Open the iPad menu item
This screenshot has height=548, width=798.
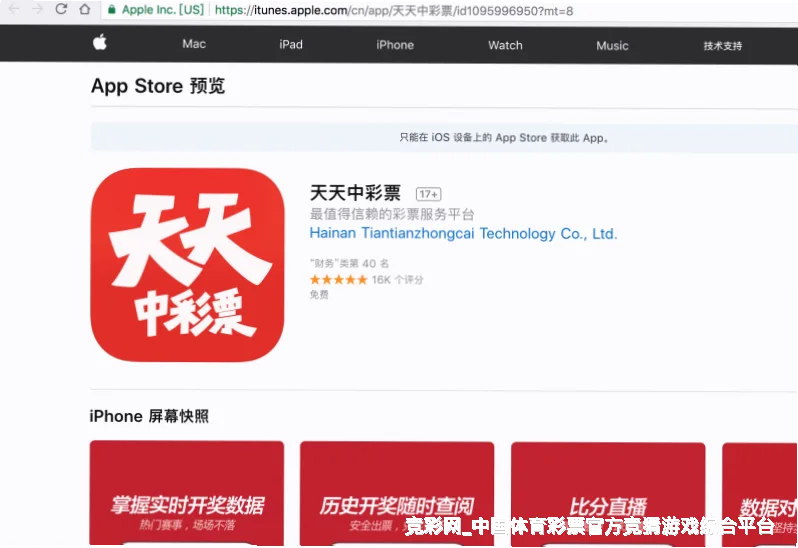click(291, 44)
